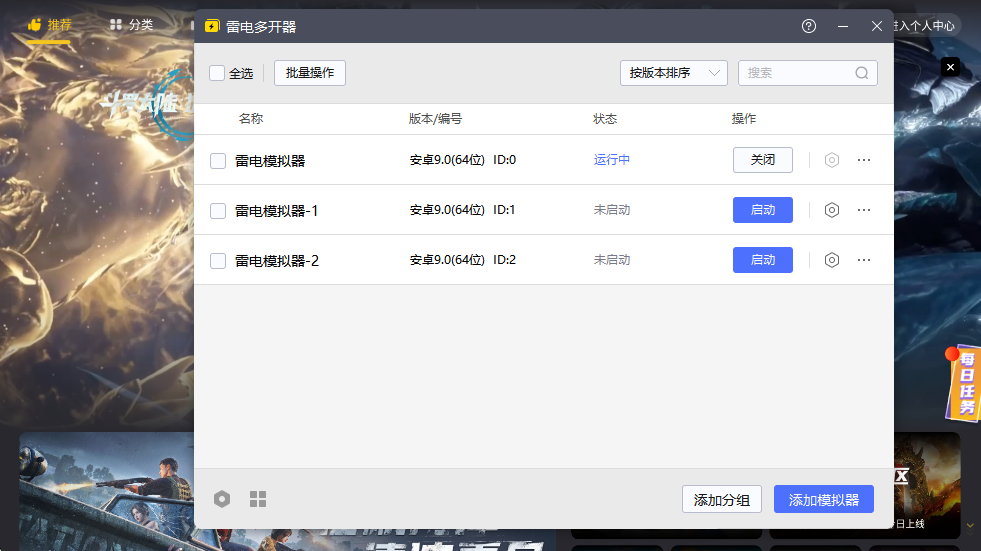Click the 添加分组 button

pos(721,500)
